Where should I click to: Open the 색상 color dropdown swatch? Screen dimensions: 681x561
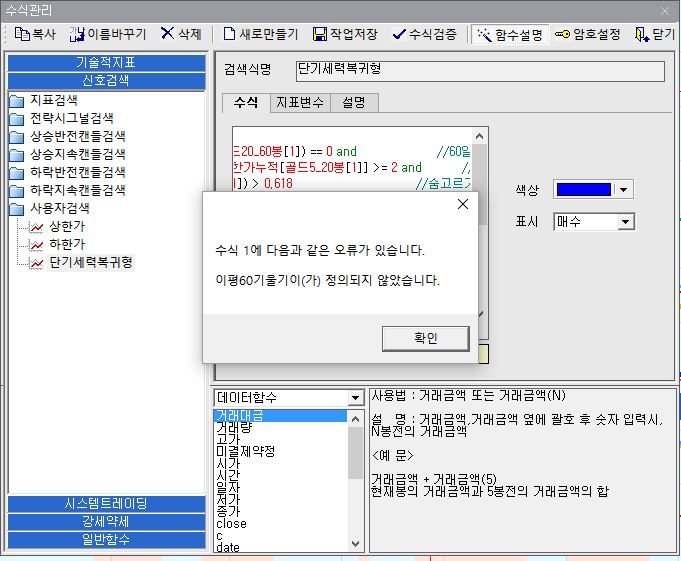[593, 189]
